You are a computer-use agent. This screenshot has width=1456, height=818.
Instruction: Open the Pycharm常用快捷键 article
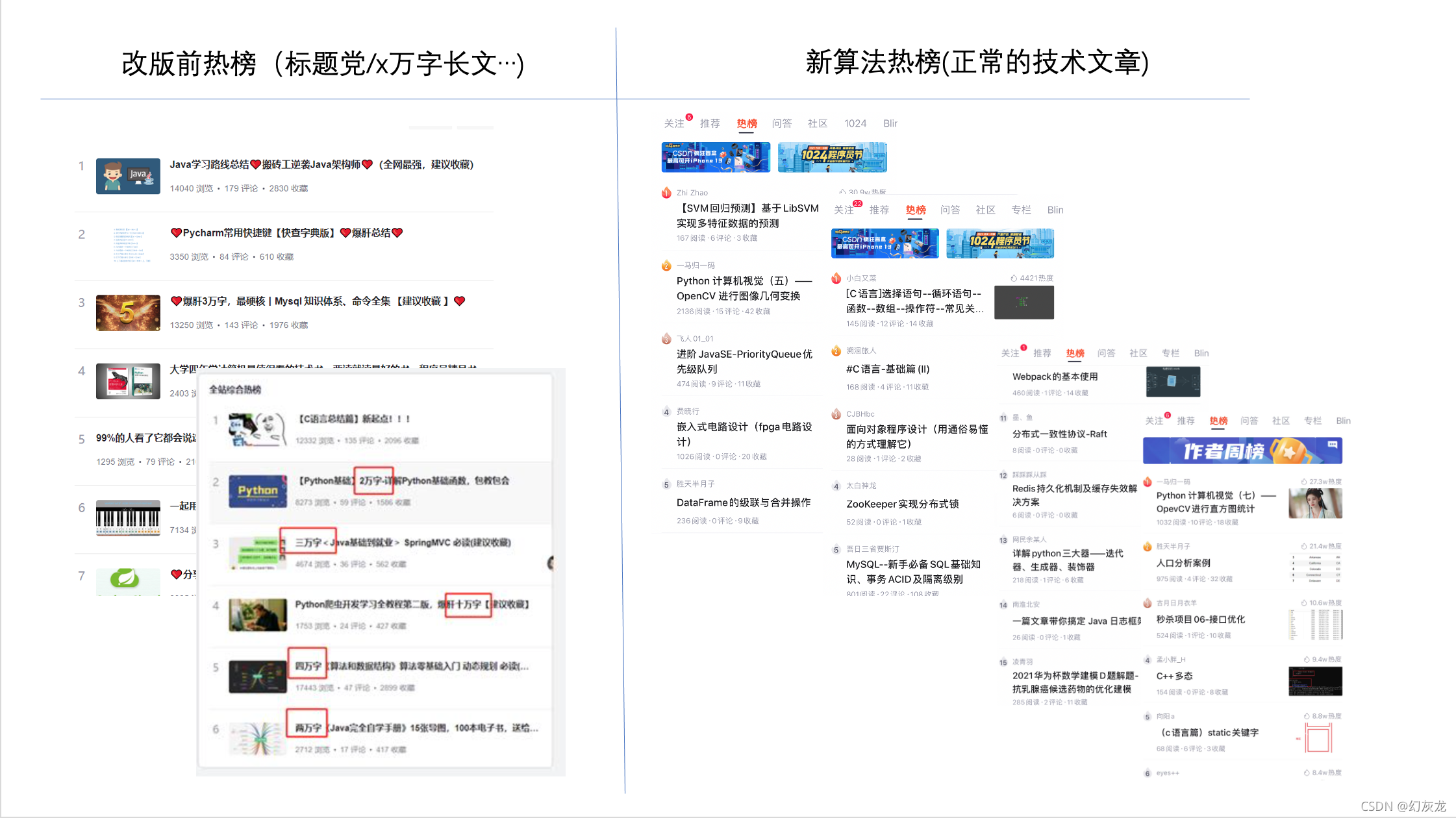click(286, 233)
